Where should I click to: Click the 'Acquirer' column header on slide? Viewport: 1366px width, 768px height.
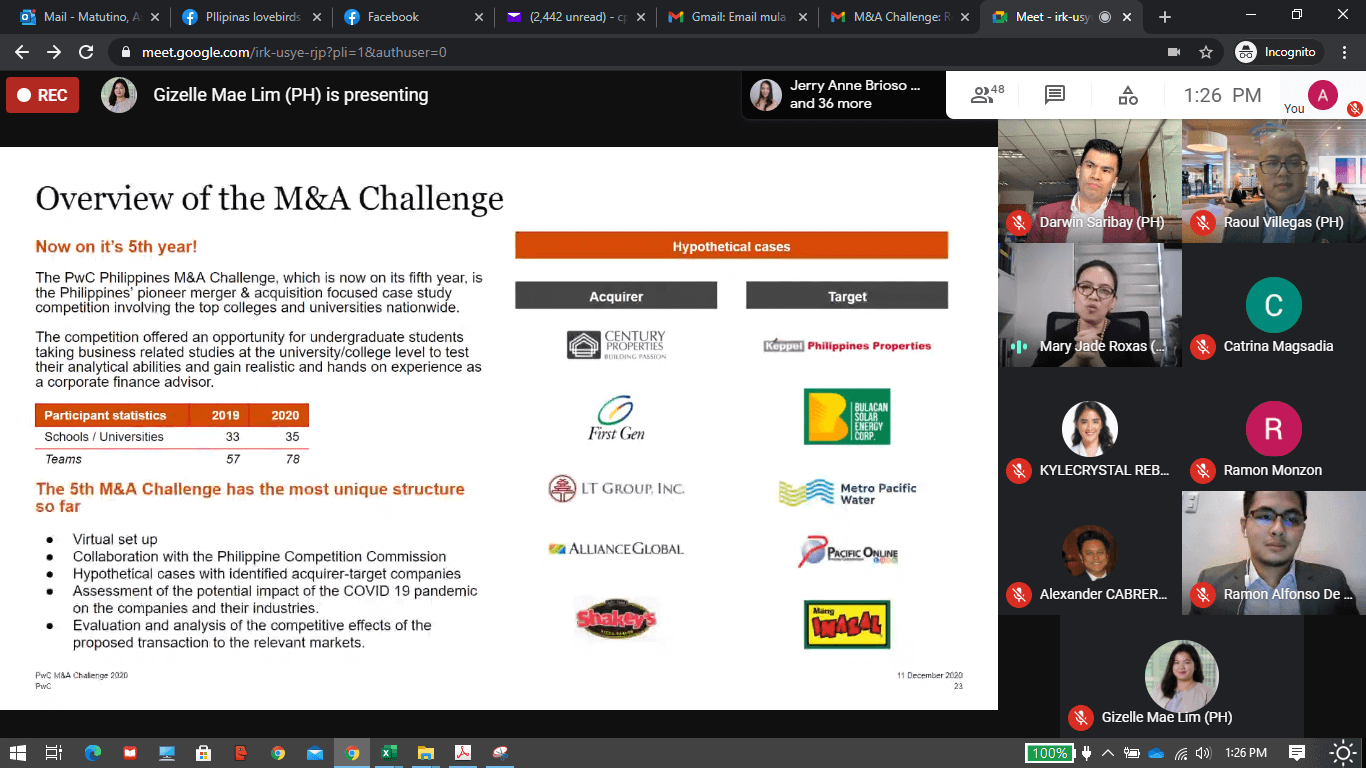point(616,296)
